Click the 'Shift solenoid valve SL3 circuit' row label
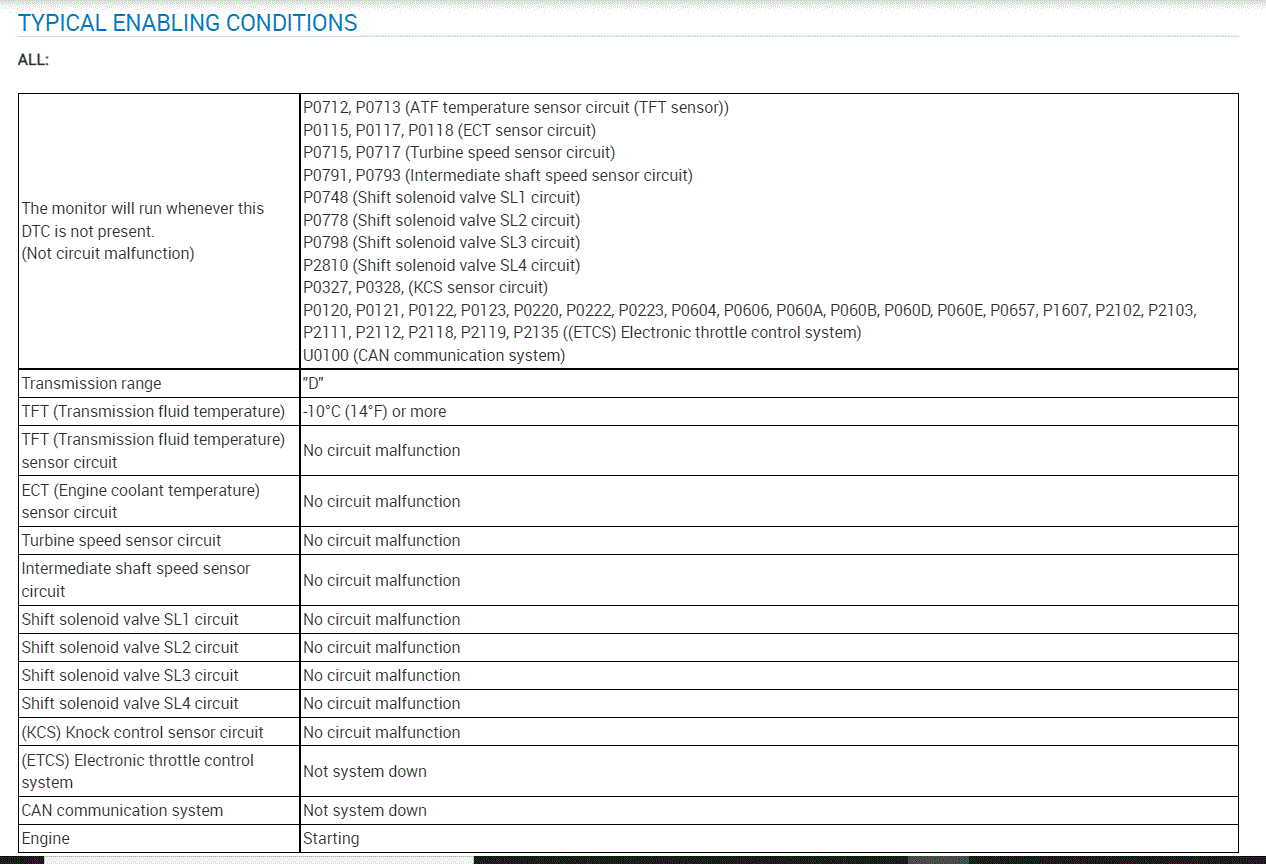Image resolution: width=1266 pixels, height=864 pixels. click(x=130, y=675)
